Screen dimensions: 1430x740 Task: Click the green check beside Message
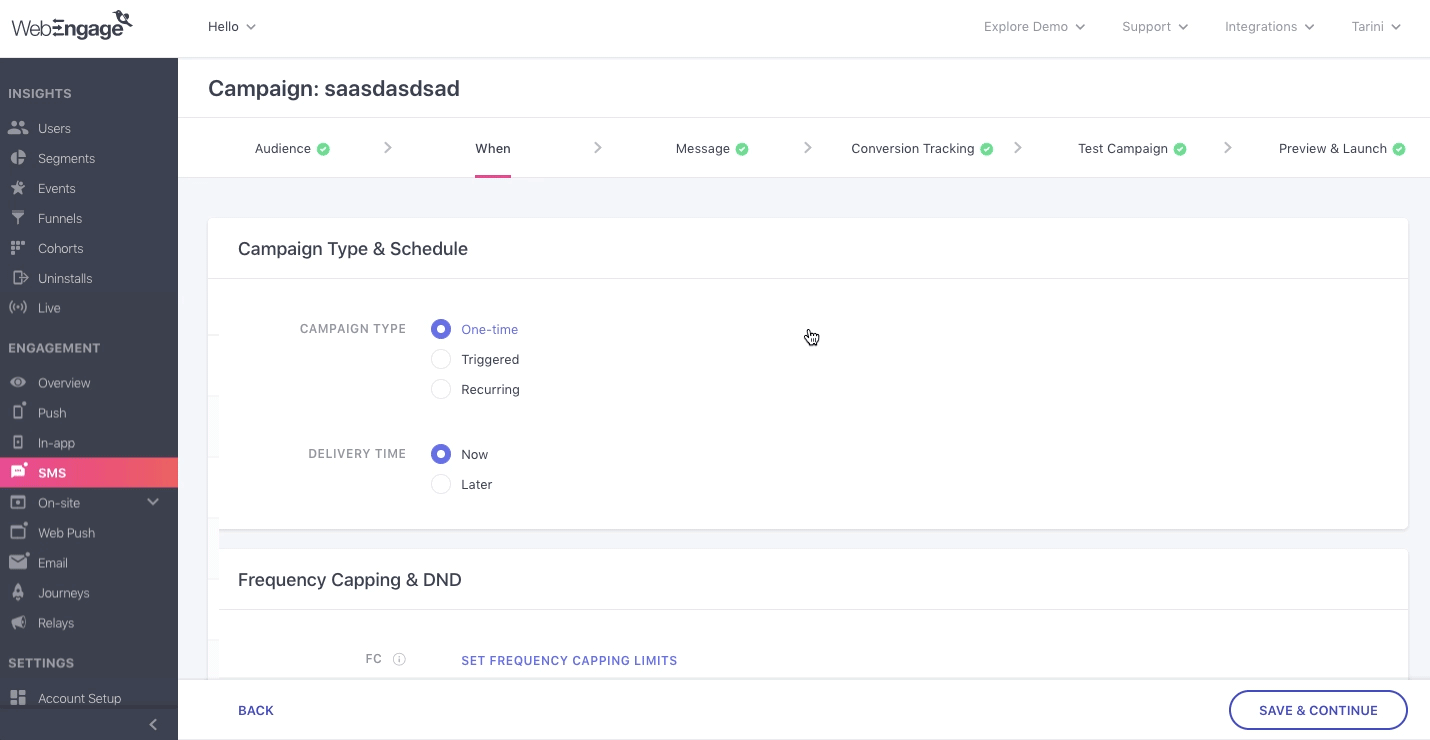pyautogui.click(x=742, y=149)
